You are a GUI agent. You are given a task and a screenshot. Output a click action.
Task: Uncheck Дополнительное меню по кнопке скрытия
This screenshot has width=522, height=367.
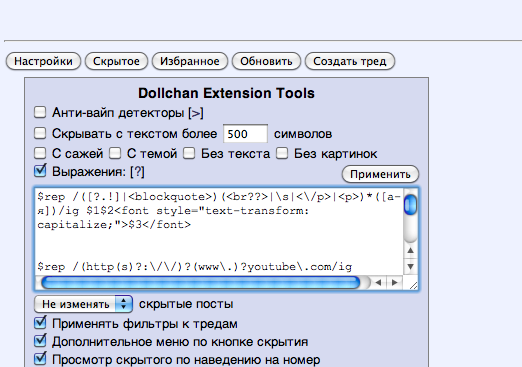tap(40, 341)
